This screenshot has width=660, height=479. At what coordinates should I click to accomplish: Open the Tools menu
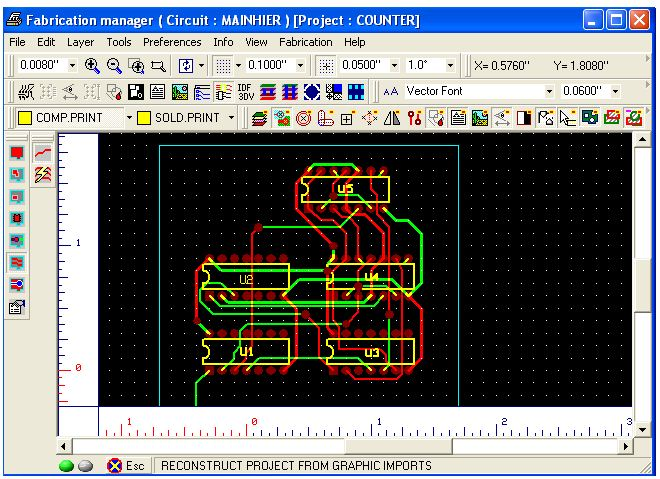click(119, 42)
